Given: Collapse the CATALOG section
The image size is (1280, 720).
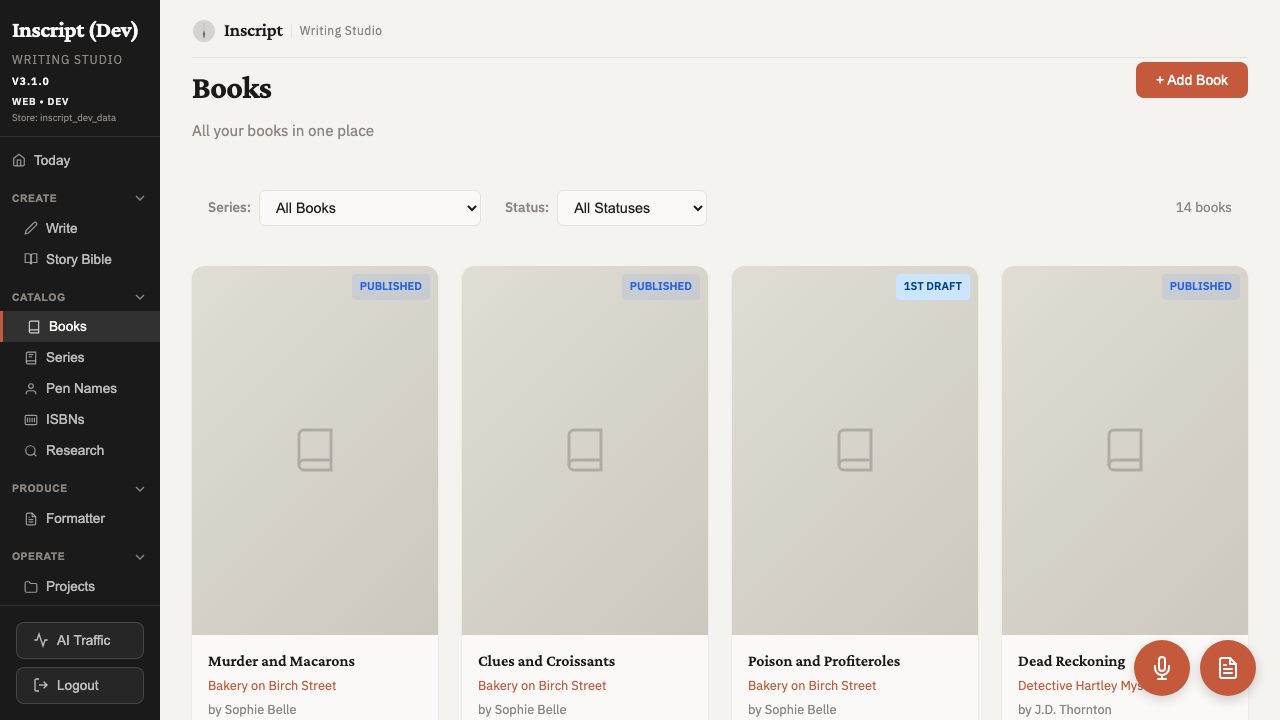Looking at the screenshot, I should [140, 296].
